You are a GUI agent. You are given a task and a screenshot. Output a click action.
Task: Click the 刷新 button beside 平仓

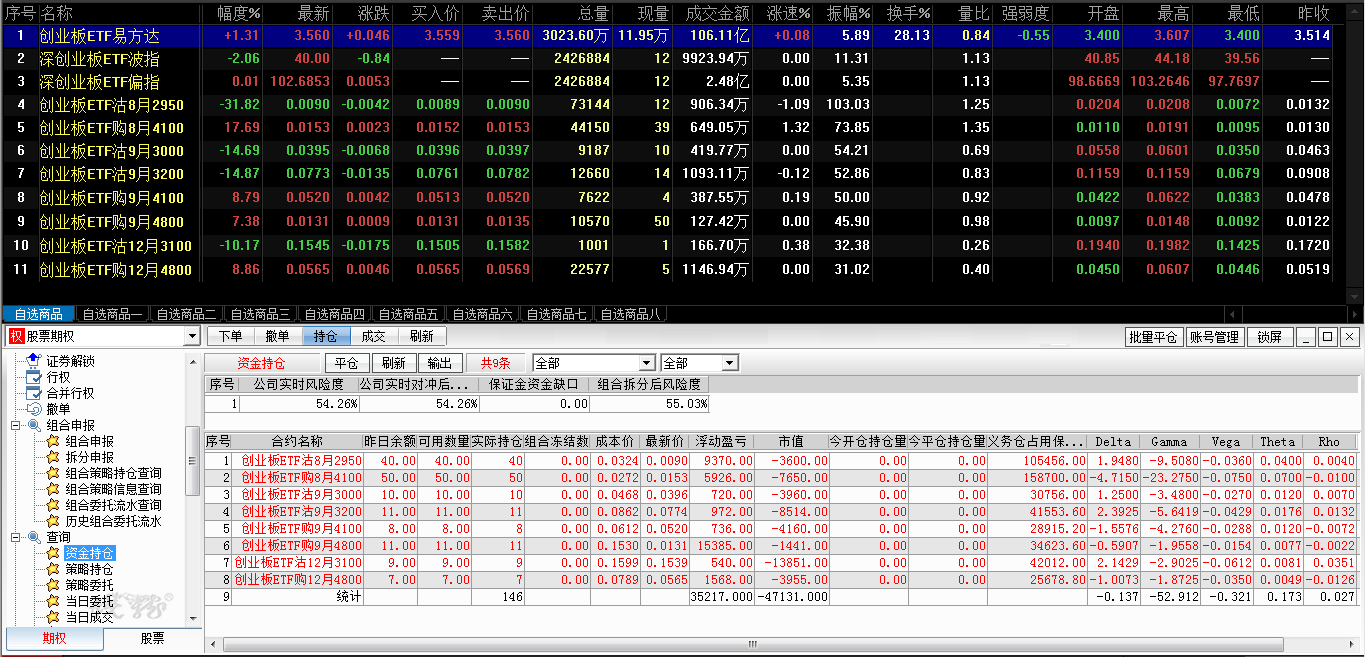pos(393,363)
